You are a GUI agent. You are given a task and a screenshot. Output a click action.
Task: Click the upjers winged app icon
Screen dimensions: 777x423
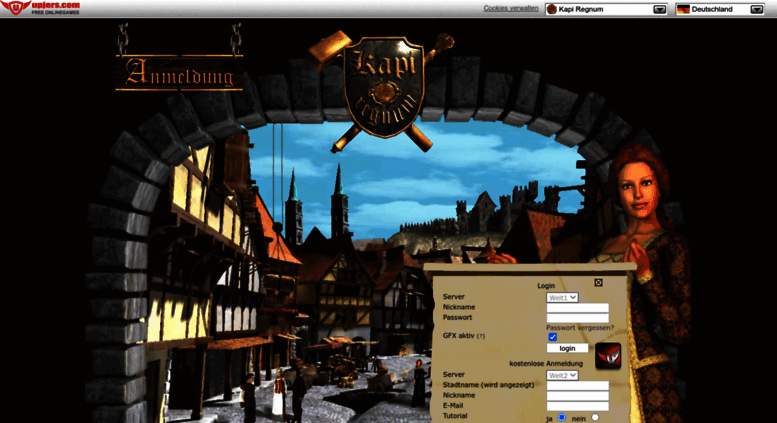[x=608, y=356]
